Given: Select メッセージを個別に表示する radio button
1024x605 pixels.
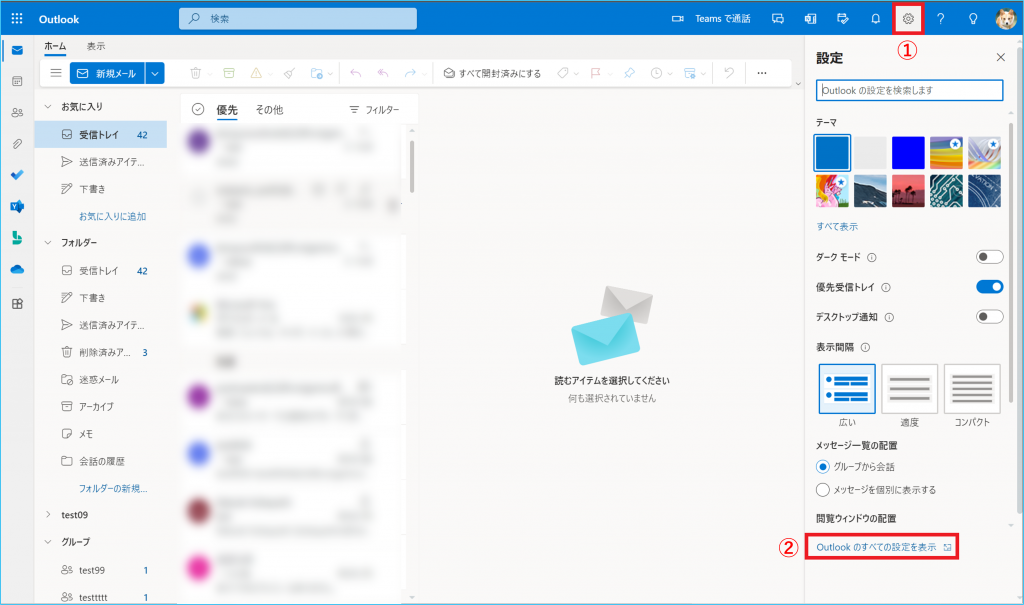Looking at the screenshot, I should click(823, 490).
